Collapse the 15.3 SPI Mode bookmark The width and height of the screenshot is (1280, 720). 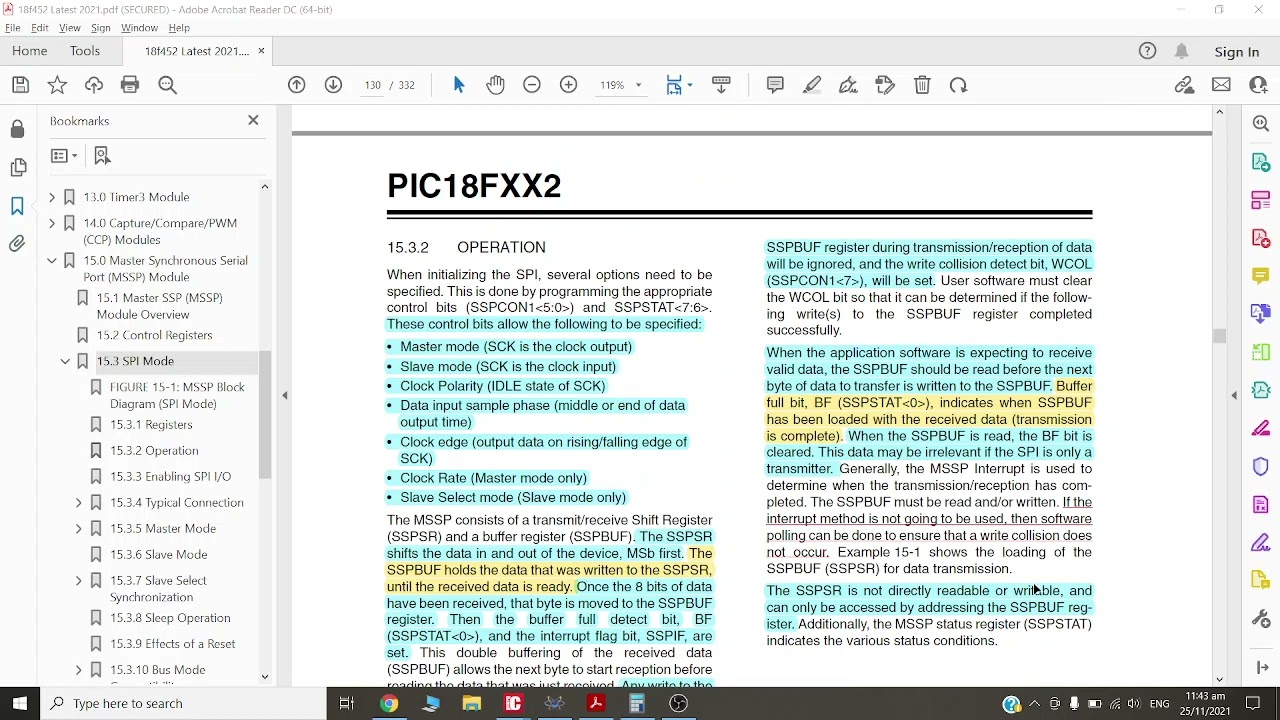pyautogui.click(x=65, y=361)
